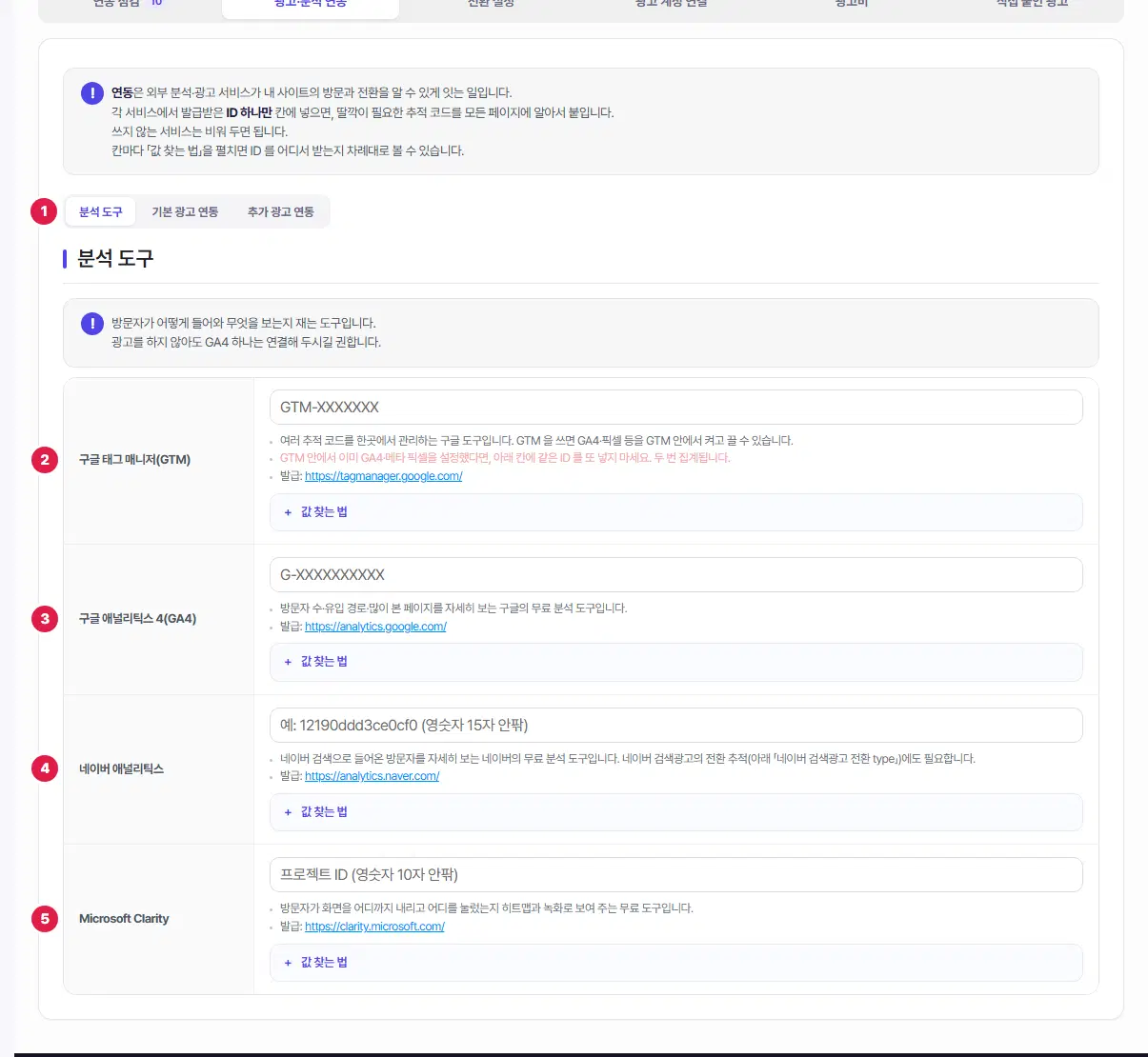The height and width of the screenshot is (1057, 1148).
Task: Select the 네이버 애널리틱스 ID input box
Action: tap(676, 725)
